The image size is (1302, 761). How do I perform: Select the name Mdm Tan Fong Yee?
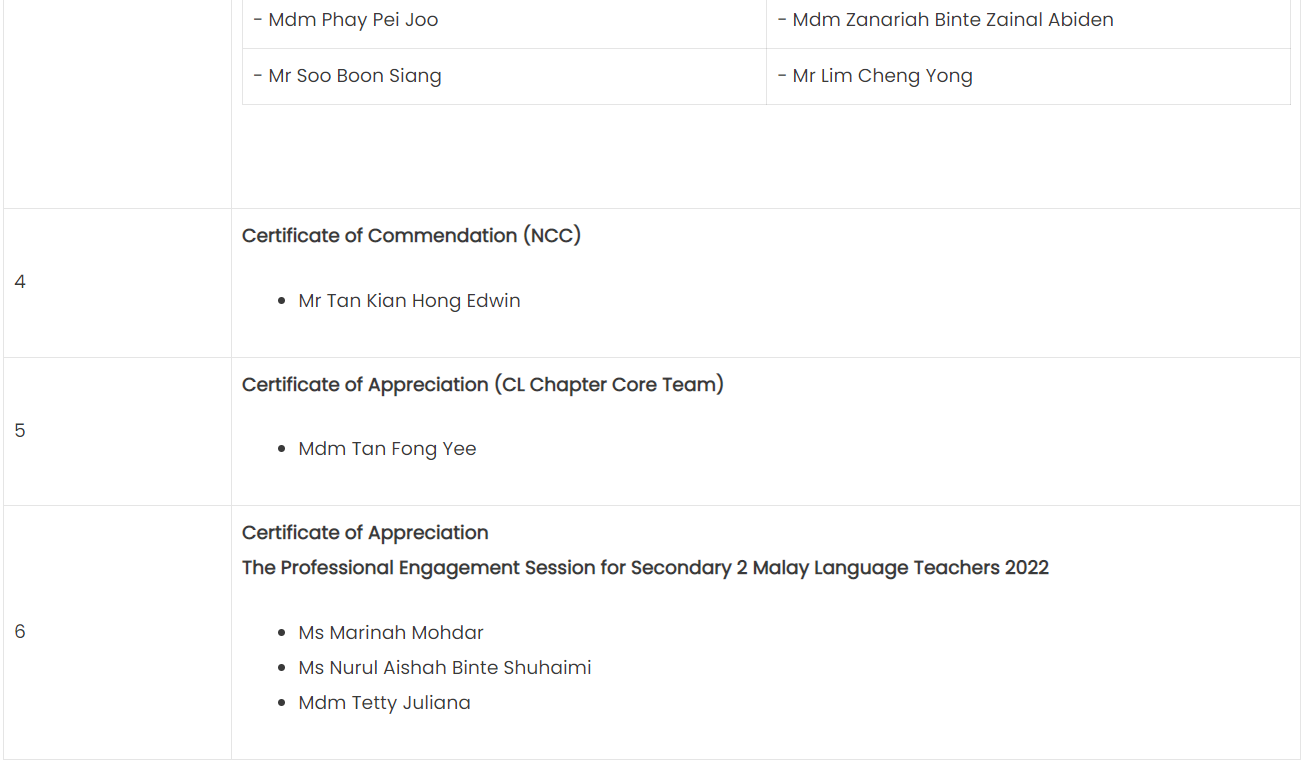point(387,449)
